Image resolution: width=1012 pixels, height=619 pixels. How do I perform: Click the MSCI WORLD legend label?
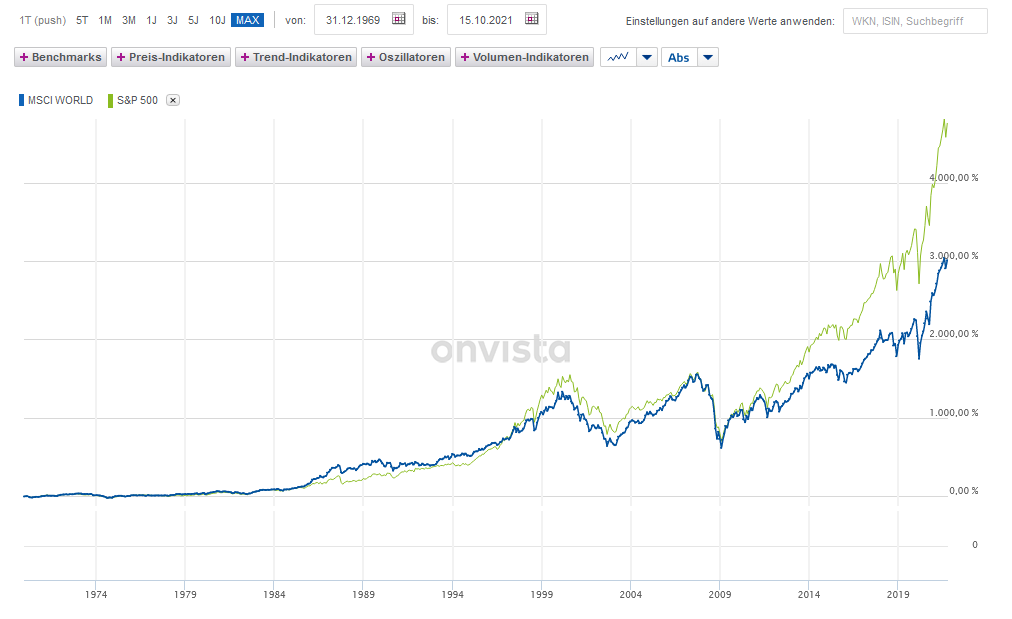[x=61, y=100]
